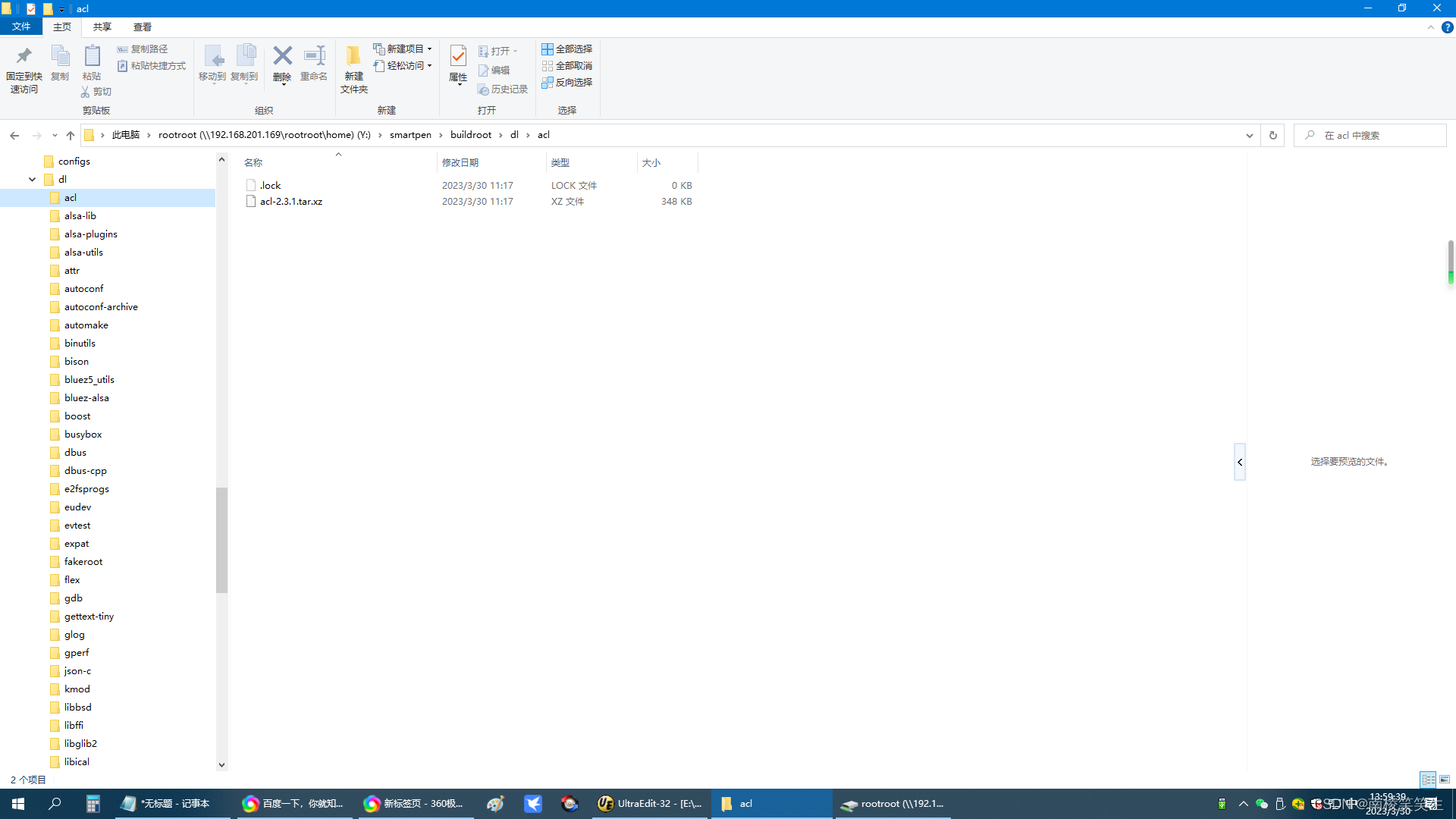This screenshot has height=819, width=1456.
Task: Collapse the dl folder in tree
Action: coord(32,180)
